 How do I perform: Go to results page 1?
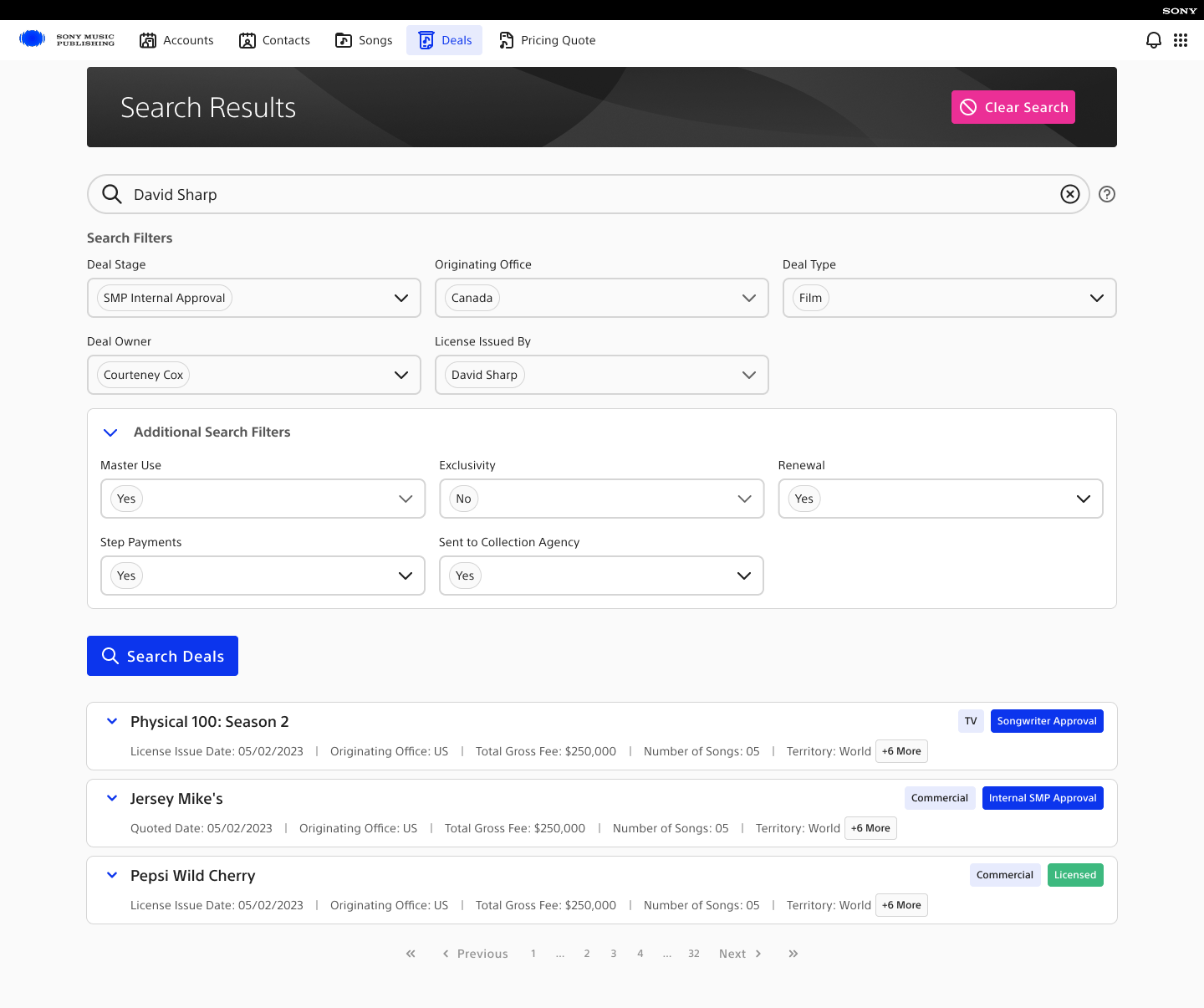pos(533,954)
